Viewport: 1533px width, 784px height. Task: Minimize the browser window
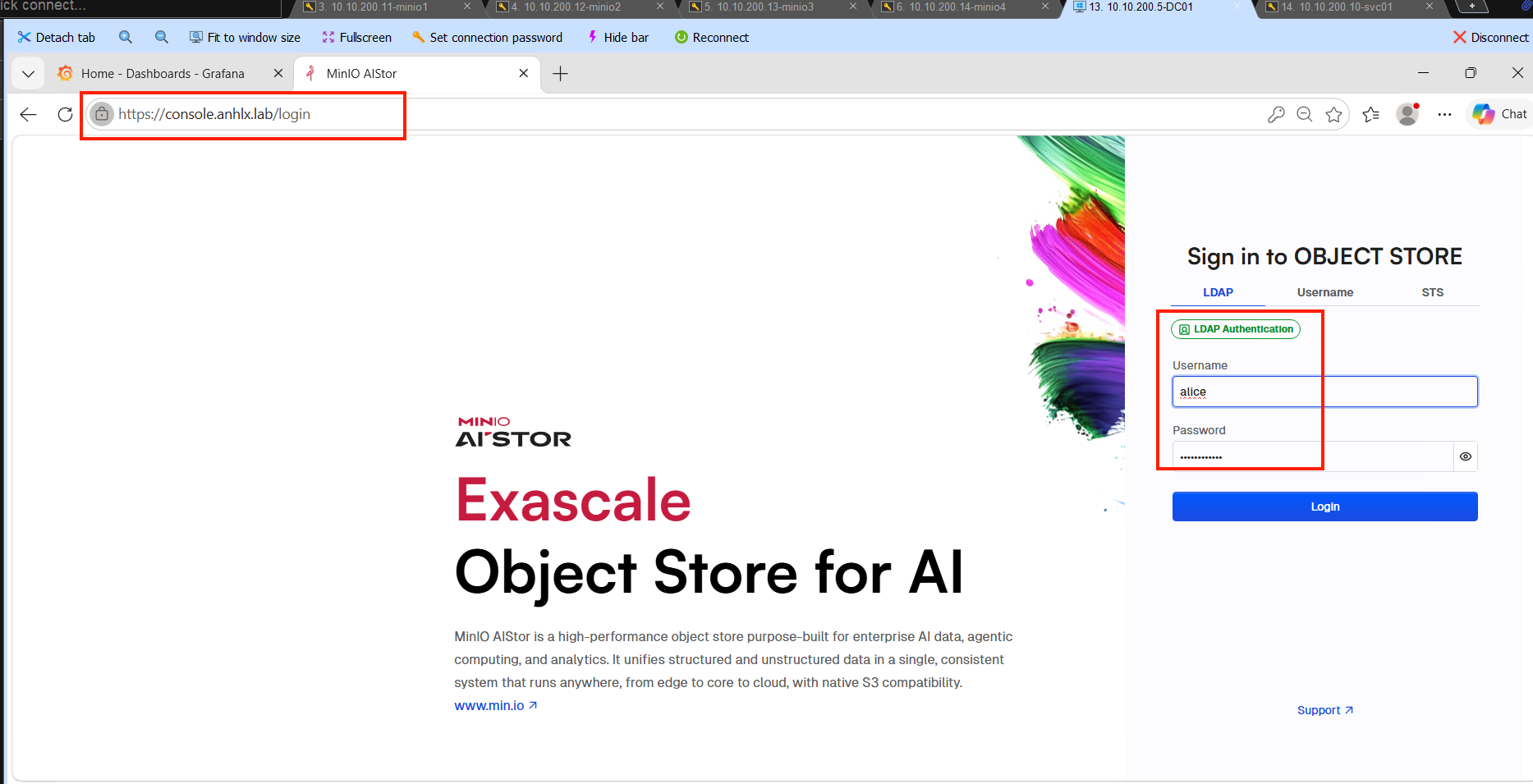click(x=1423, y=73)
